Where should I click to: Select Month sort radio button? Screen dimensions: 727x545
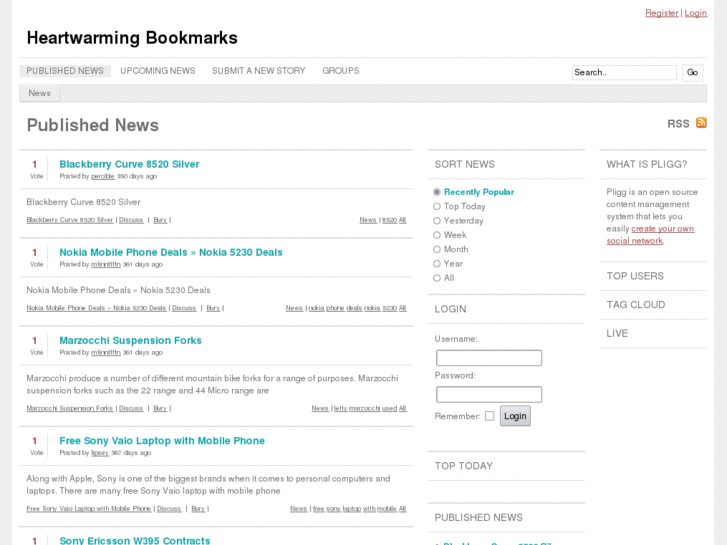437,250
